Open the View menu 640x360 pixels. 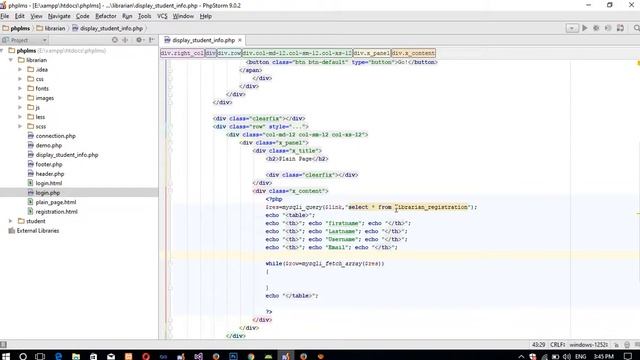(x=36, y=16)
